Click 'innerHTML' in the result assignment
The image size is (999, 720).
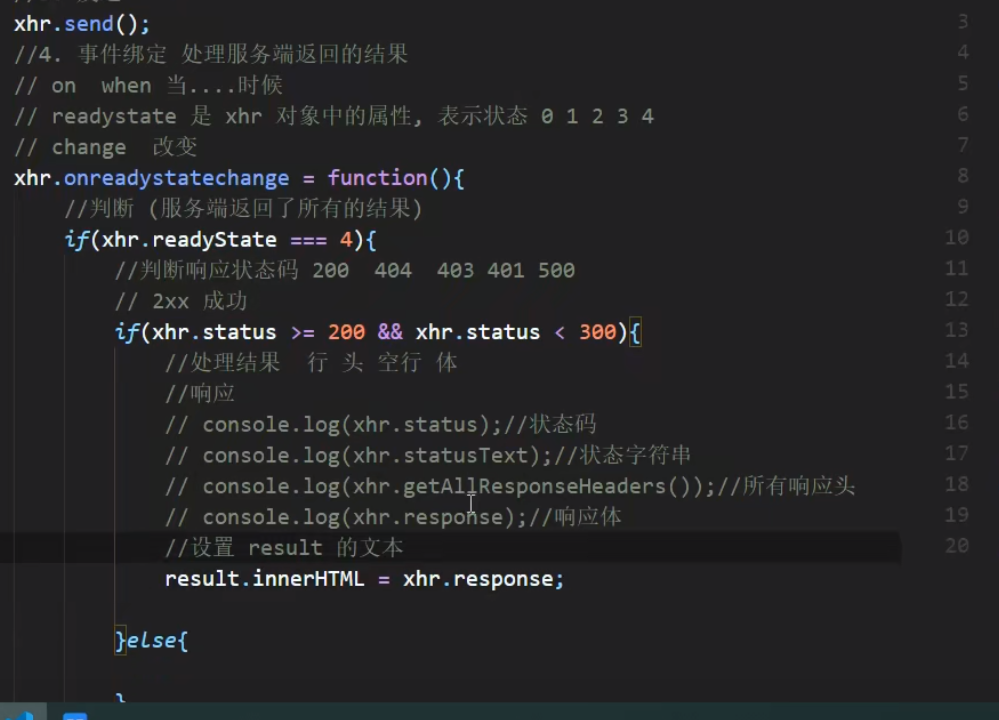(308, 579)
